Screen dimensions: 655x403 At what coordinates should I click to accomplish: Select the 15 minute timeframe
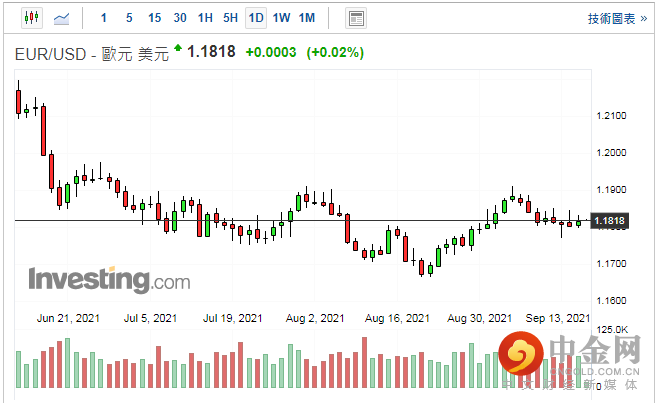point(154,18)
